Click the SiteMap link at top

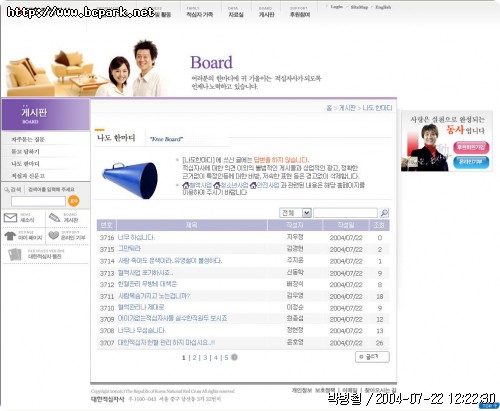click(359, 7)
